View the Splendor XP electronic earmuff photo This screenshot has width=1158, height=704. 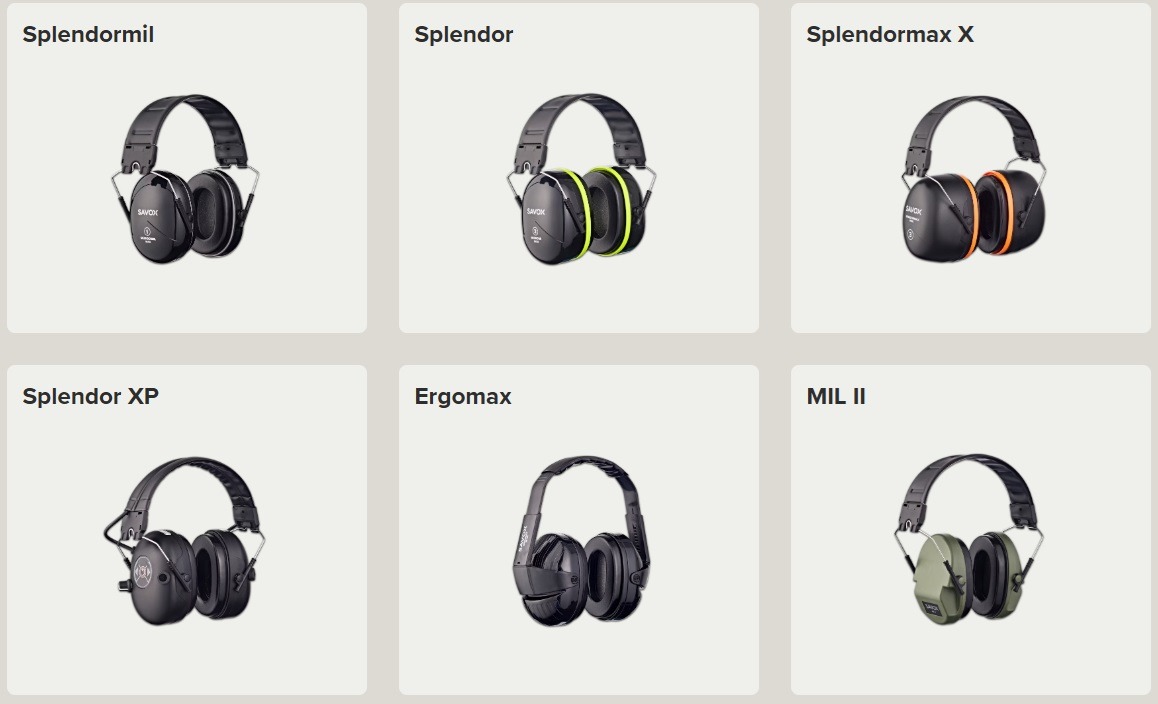pyautogui.click(x=184, y=541)
